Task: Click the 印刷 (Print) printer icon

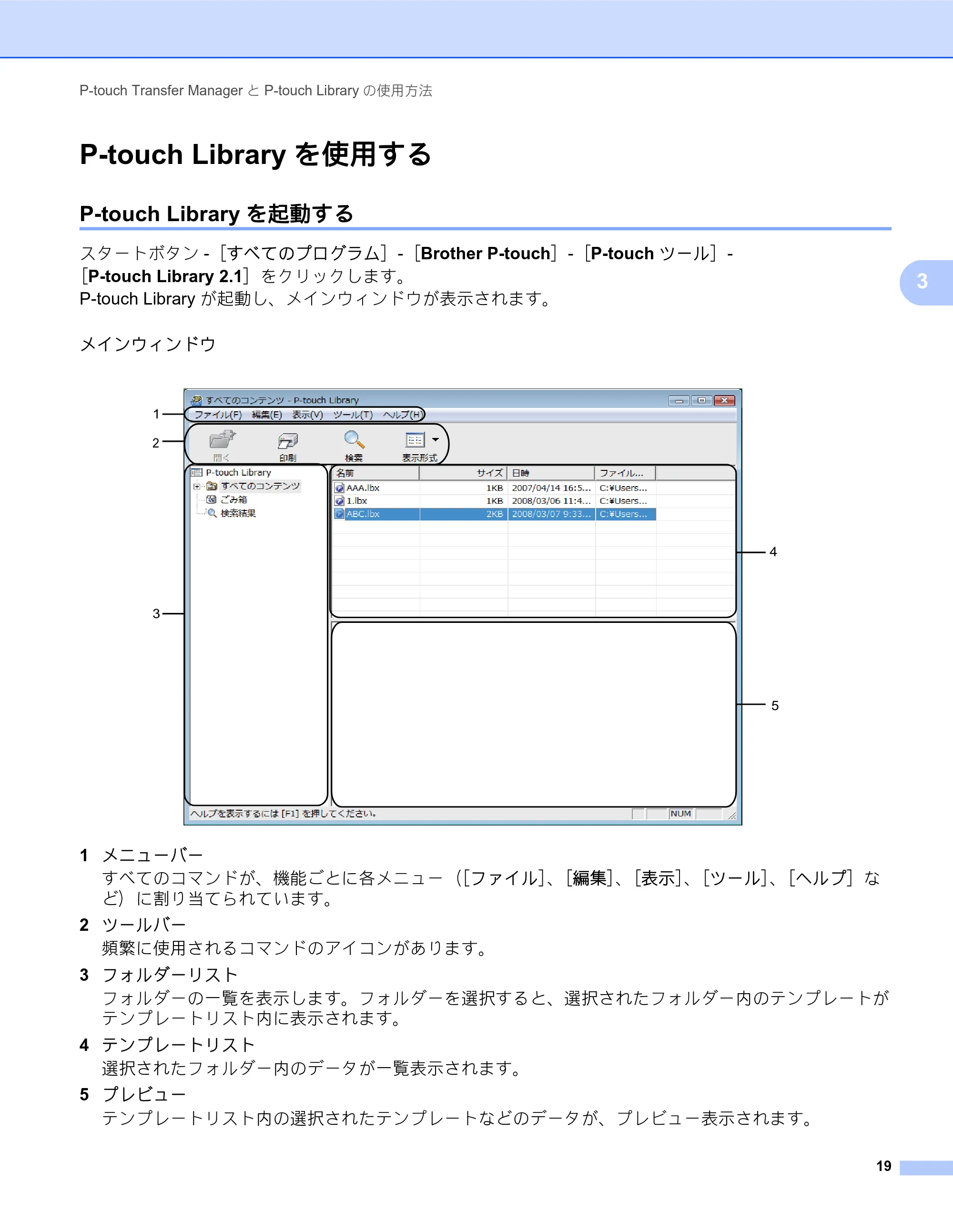Action: pos(288,440)
